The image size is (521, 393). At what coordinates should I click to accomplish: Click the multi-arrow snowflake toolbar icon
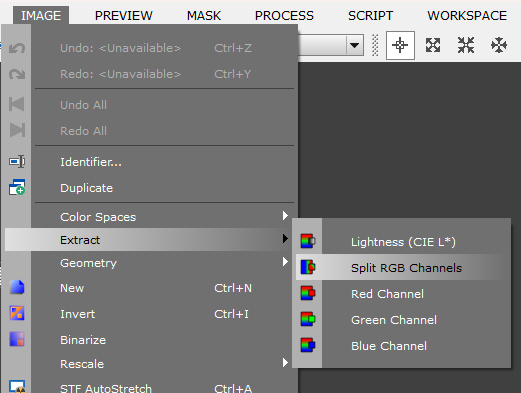pyautogui.click(x=499, y=45)
